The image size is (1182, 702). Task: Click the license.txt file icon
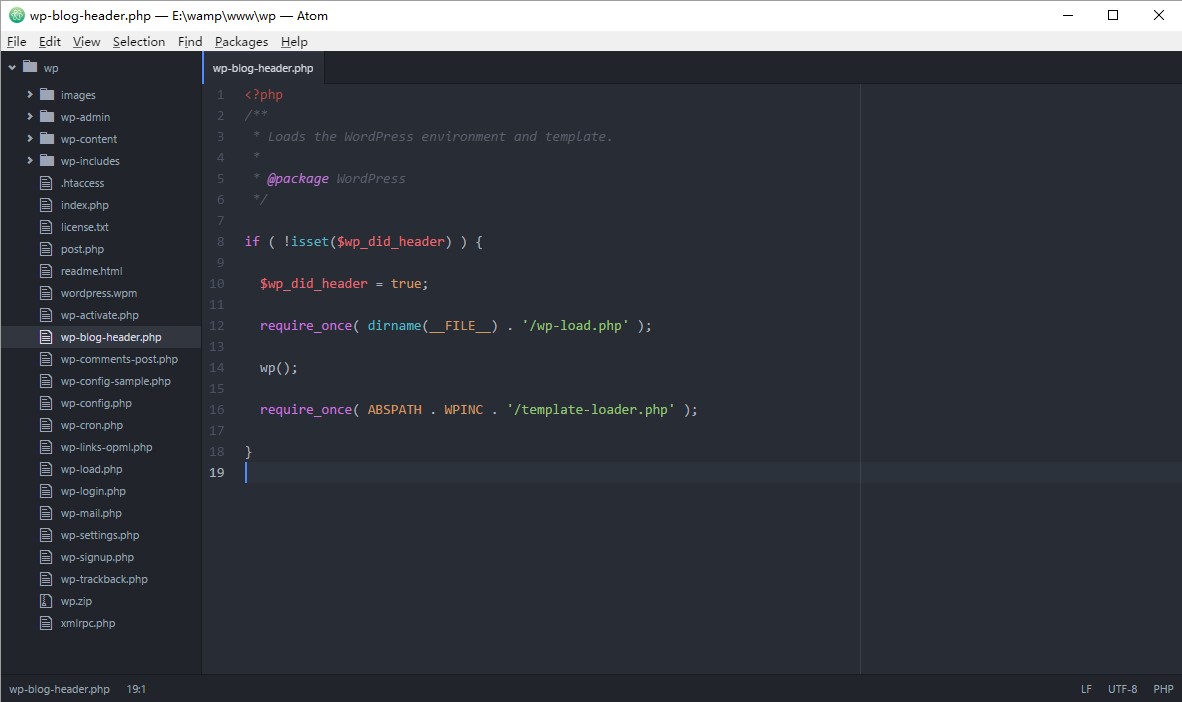point(45,227)
